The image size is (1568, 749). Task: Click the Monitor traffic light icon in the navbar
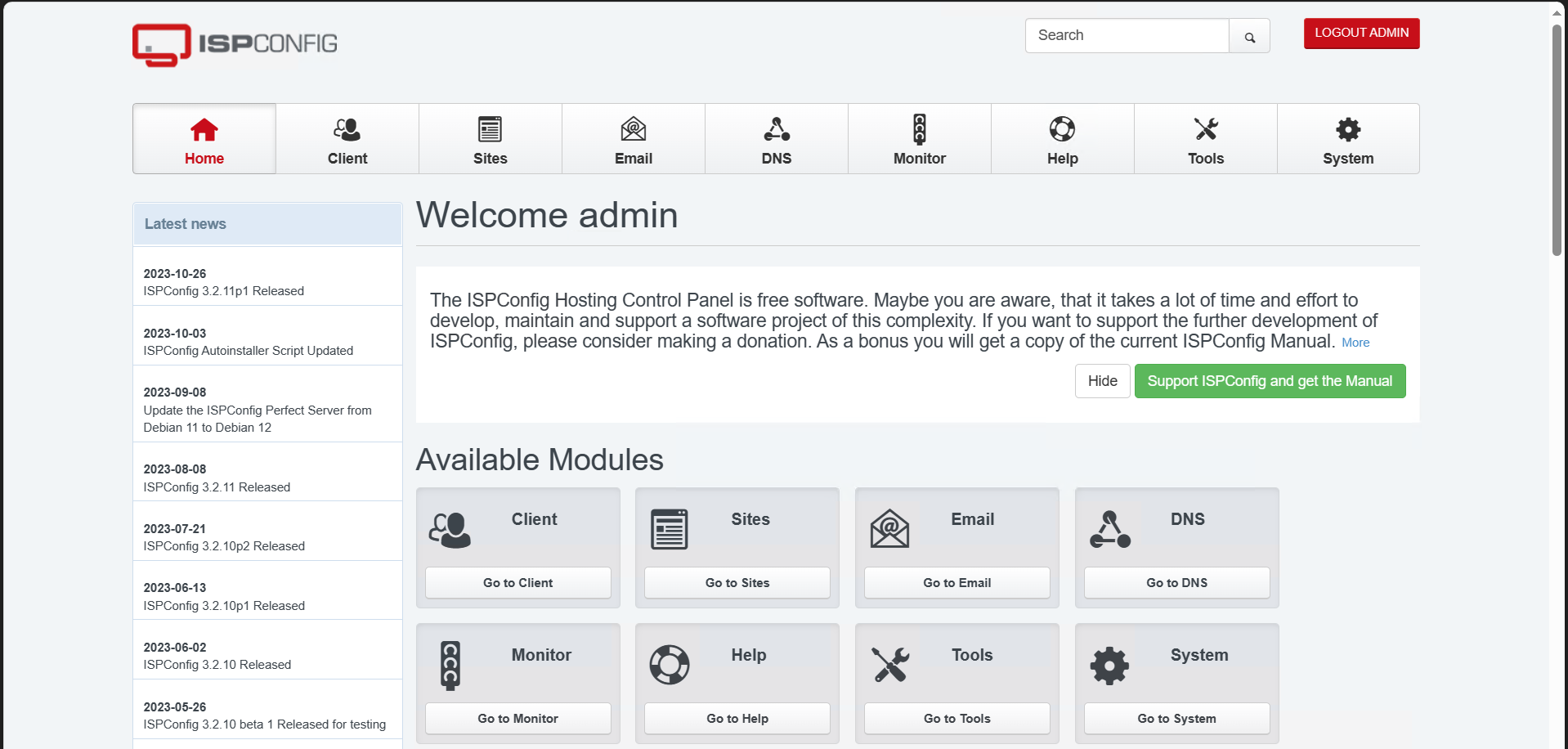pos(920,129)
